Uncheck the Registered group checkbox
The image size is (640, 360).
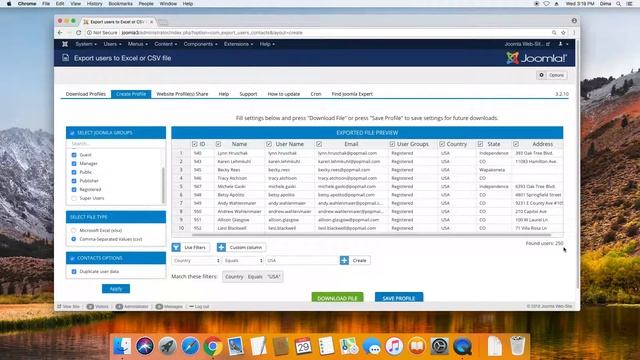point(74,189)
